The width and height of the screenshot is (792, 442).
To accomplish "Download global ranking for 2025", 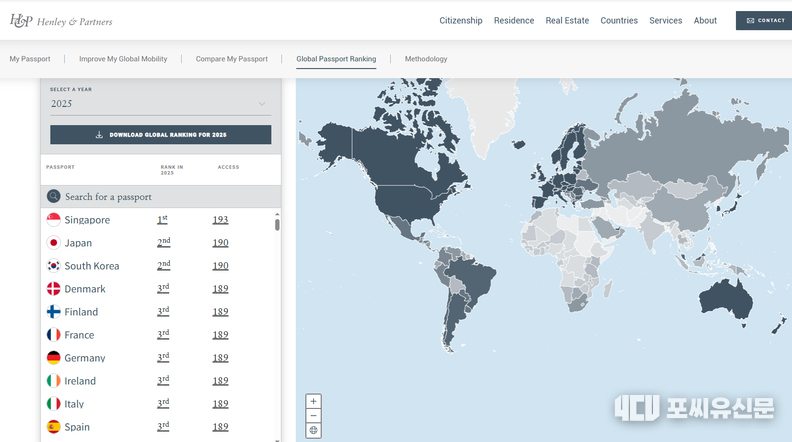I will (x=161, y=135).
